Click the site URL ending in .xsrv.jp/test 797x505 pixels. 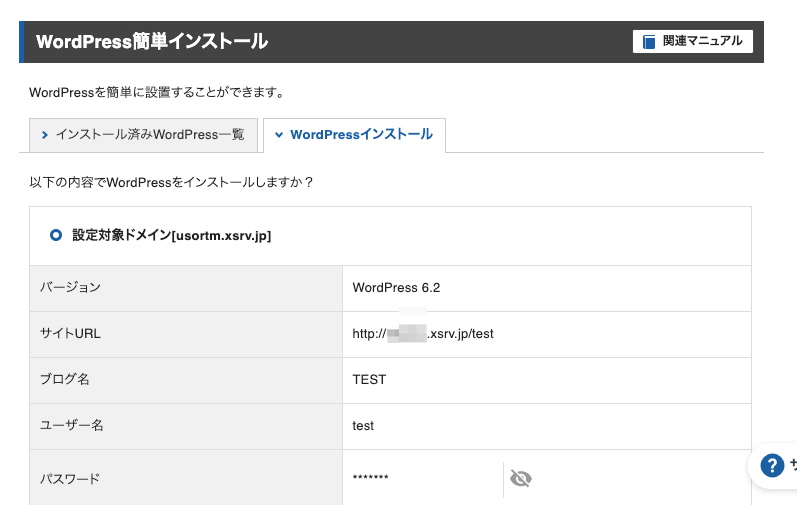423,334
